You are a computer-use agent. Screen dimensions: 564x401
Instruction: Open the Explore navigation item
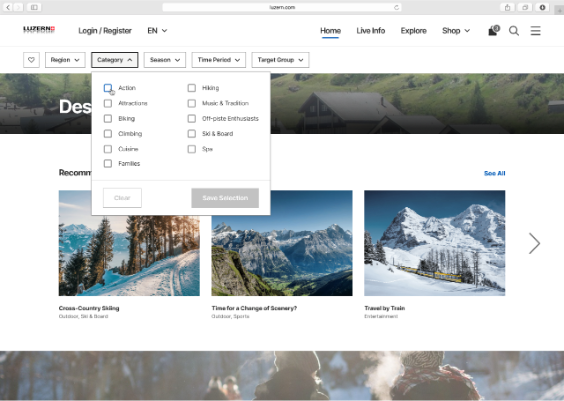pyautogui.click(x=414, y=31)
